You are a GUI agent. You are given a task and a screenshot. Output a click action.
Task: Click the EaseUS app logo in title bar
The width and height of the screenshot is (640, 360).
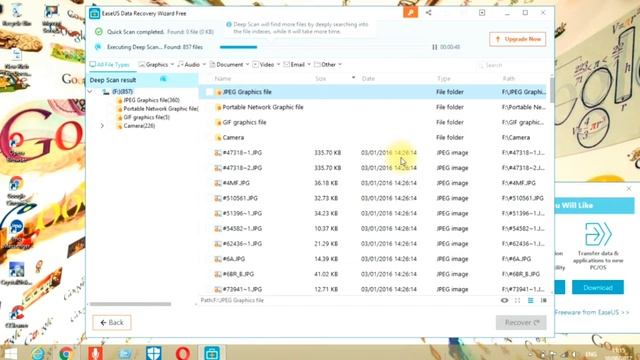[94, 13]
